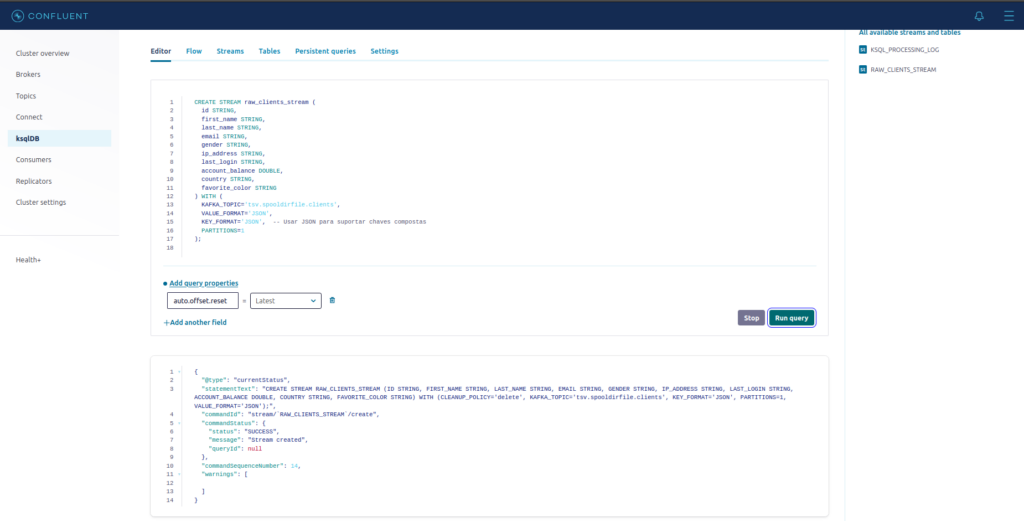Click the stream icon beside RAW_CLIENTS_STREAM

862,70
